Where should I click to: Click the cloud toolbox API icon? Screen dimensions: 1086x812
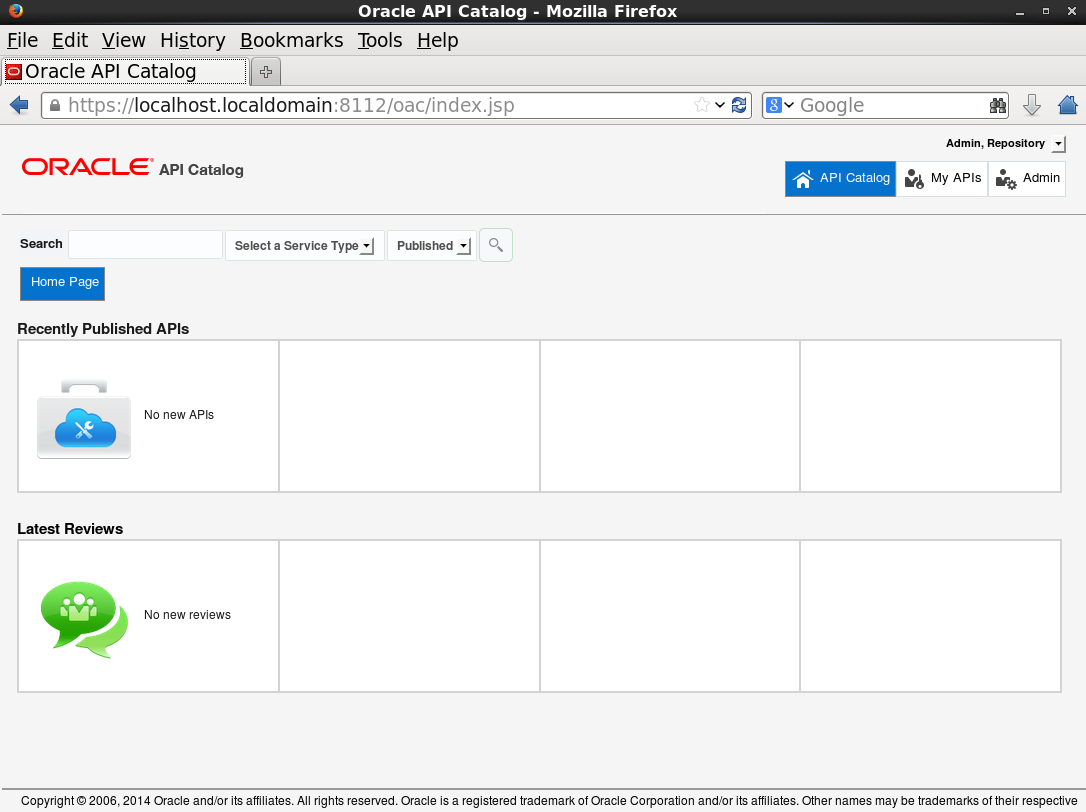[84, 418]
